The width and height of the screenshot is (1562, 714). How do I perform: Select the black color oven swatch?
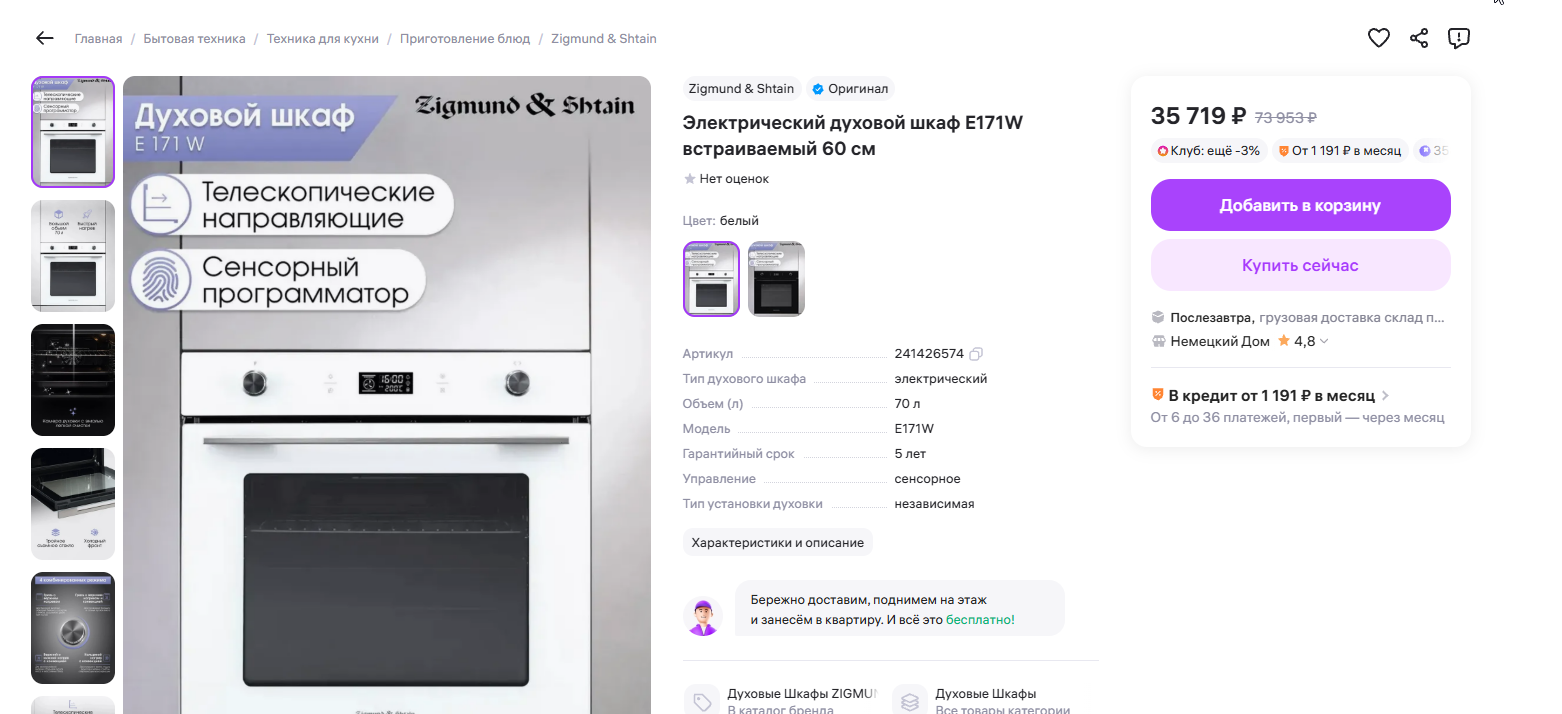point(776,279)
